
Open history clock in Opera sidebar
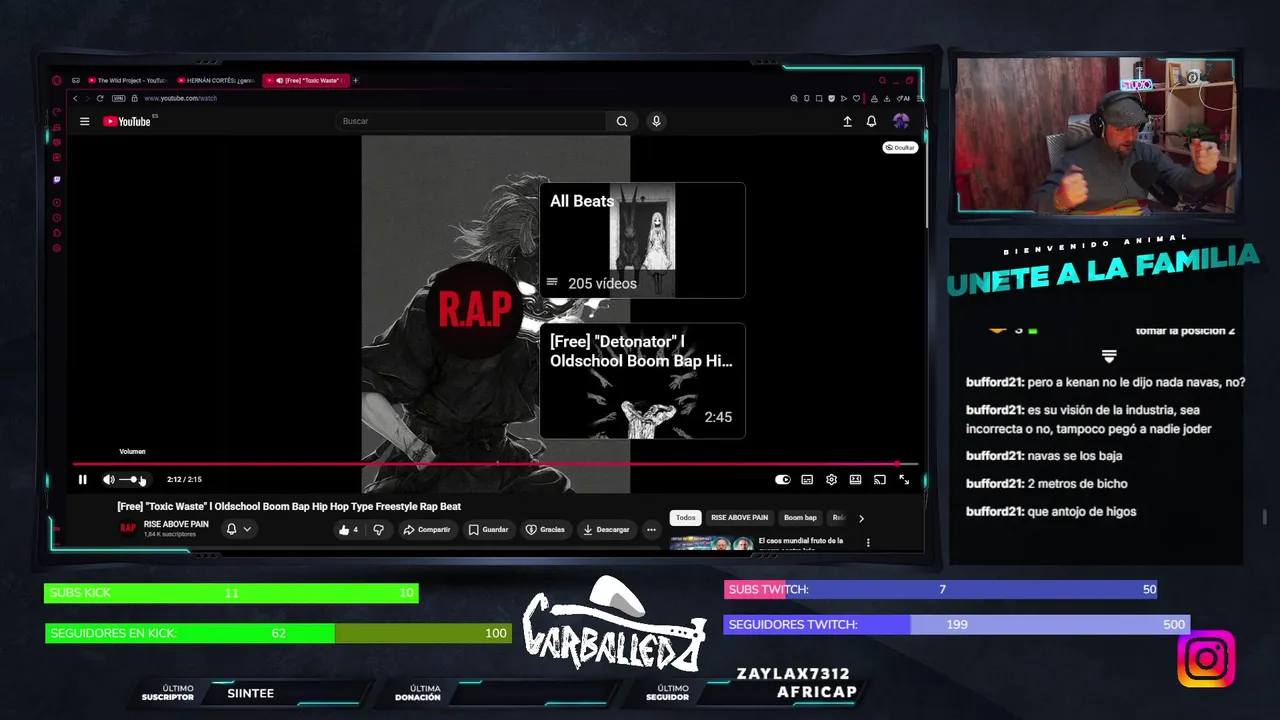coord(57,217)
